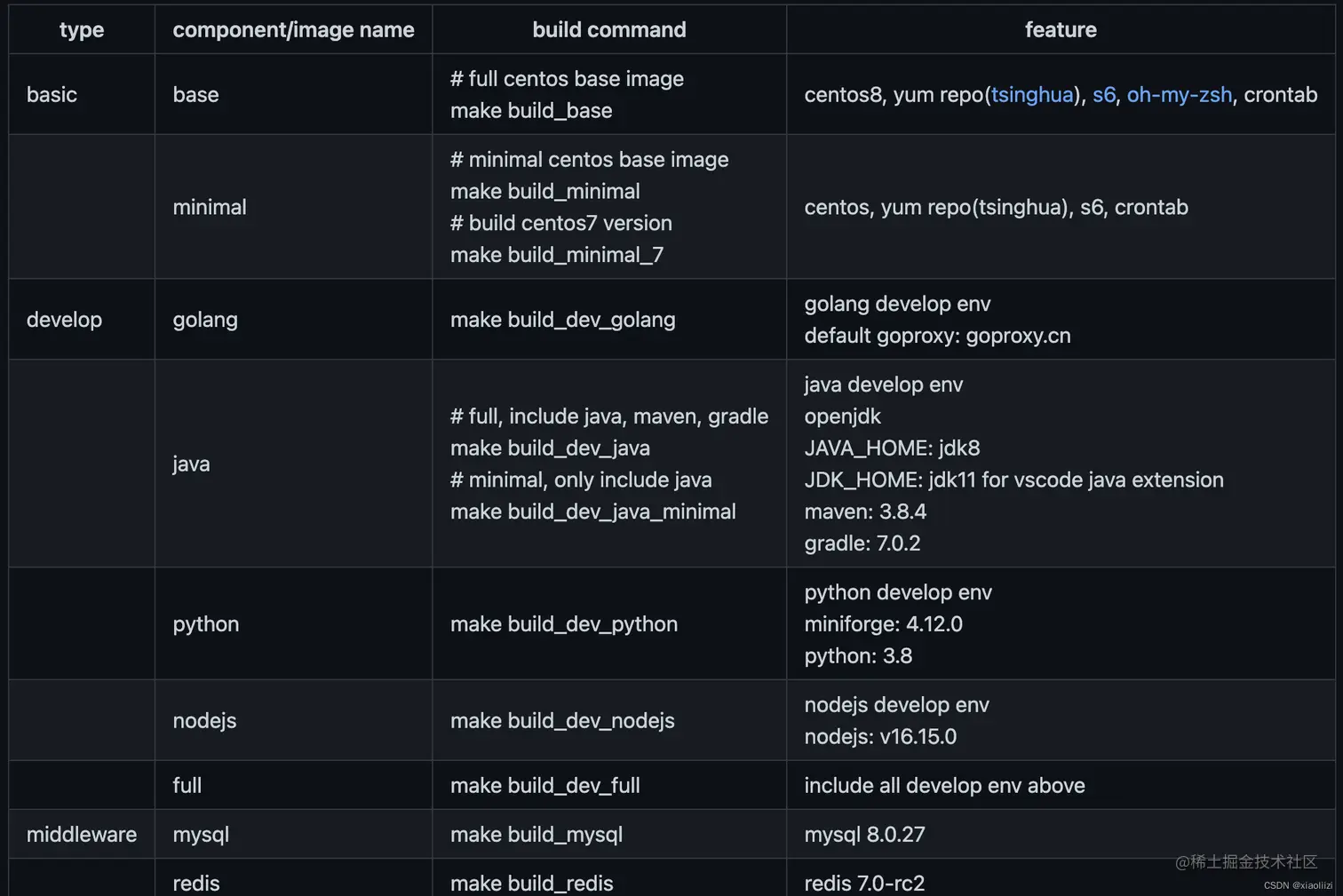Click the 'make build_redis' cell

(x=609, y=879)
